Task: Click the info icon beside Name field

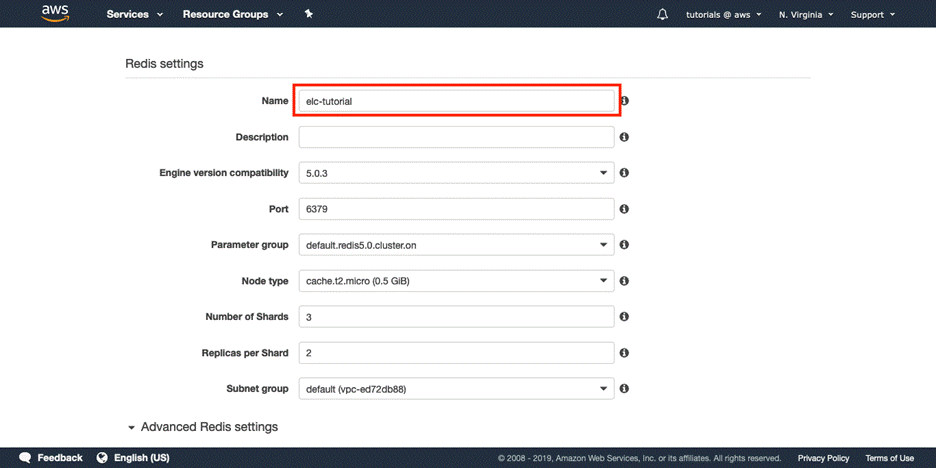Action: click(x=624, y=101)
